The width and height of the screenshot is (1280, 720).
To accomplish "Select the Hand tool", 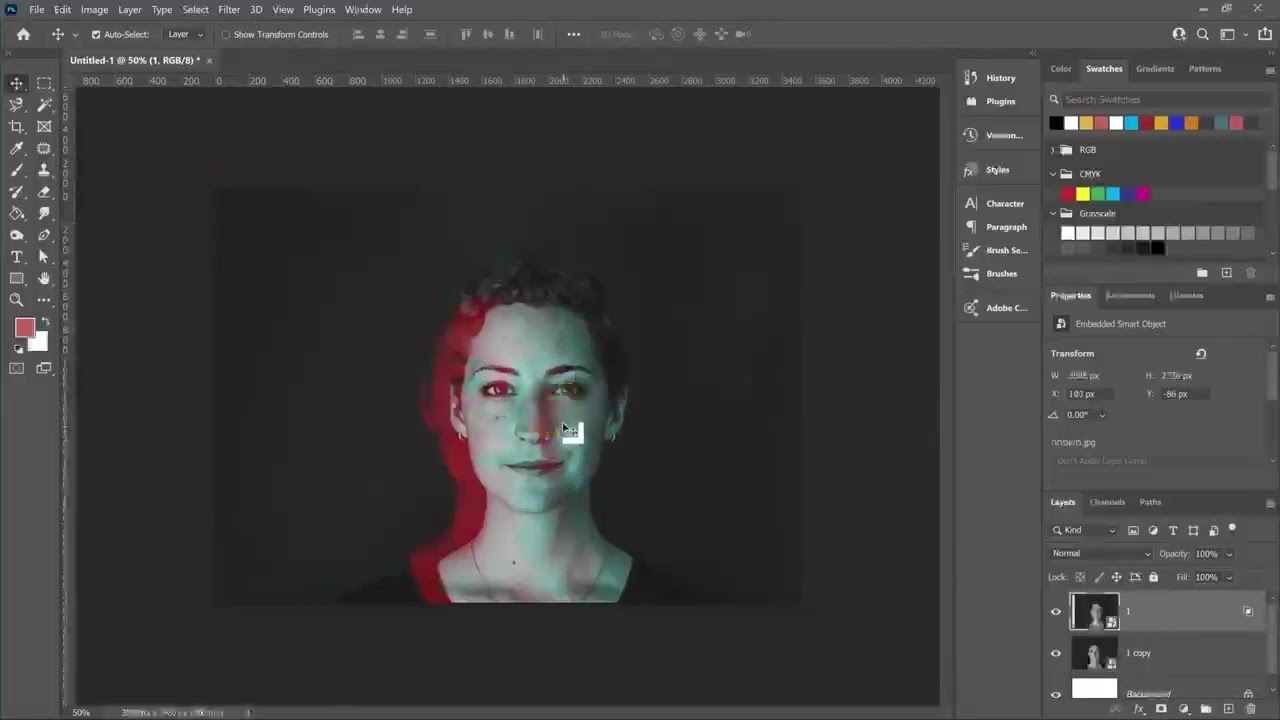I will pyautogui.click(x=44, y=278).
